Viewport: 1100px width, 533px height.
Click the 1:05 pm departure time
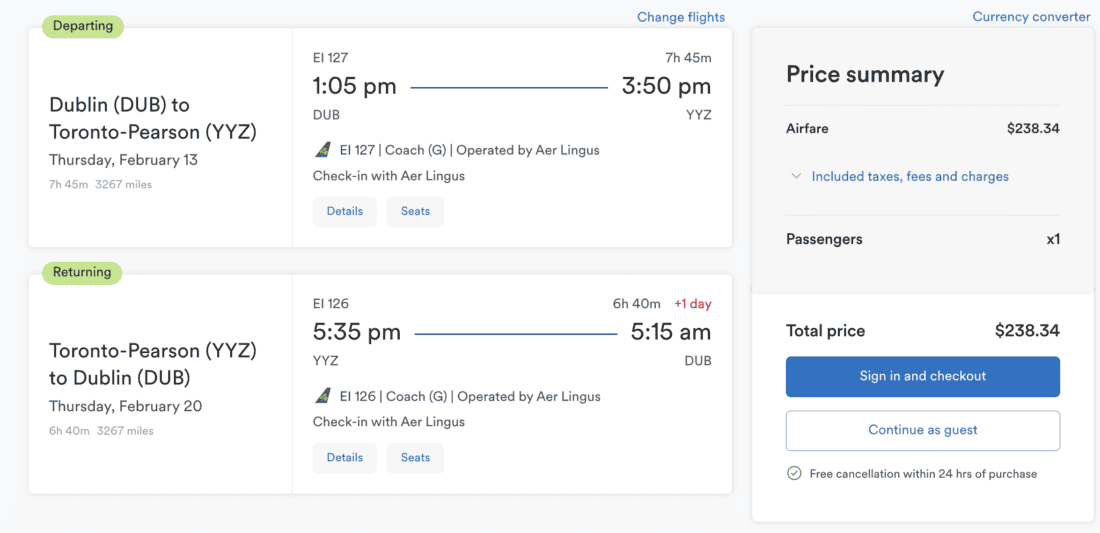pyautogui.click(x=355, y=87)
